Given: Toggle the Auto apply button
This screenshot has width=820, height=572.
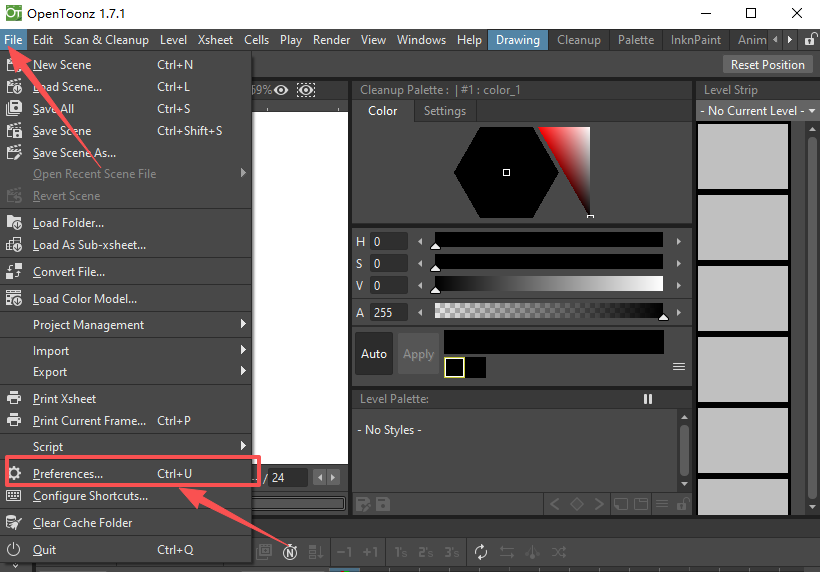Looking at the screenshot, I should click(374, 354).
